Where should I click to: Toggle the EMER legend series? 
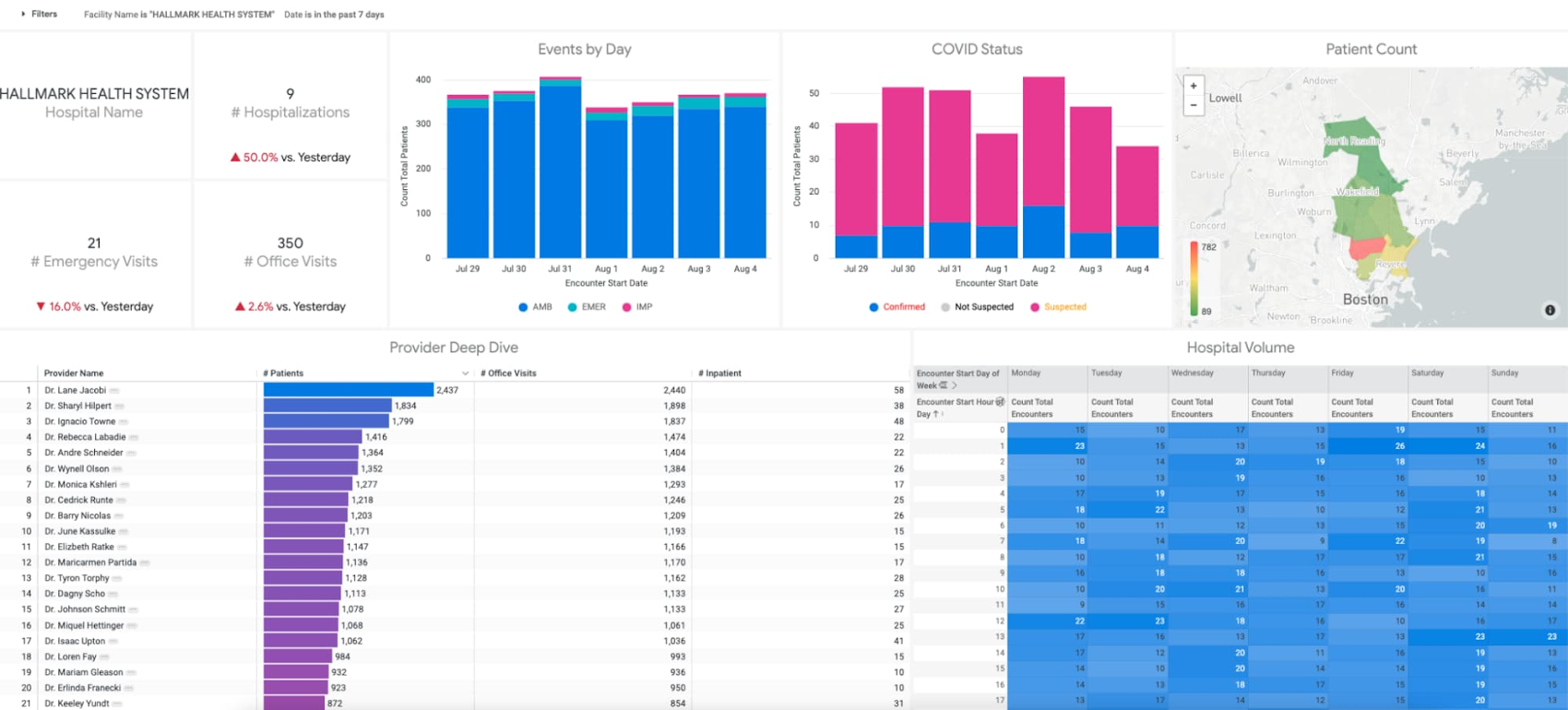(x=587, y=307)
